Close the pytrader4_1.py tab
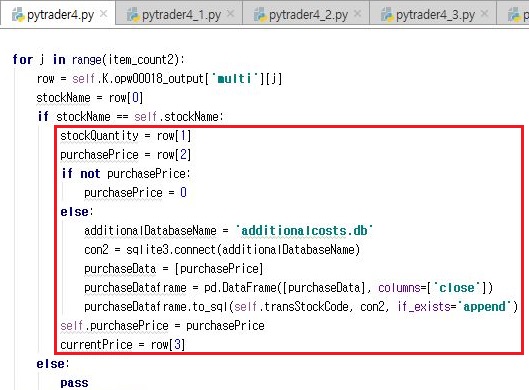529x390 pixels. coord(231,14)
